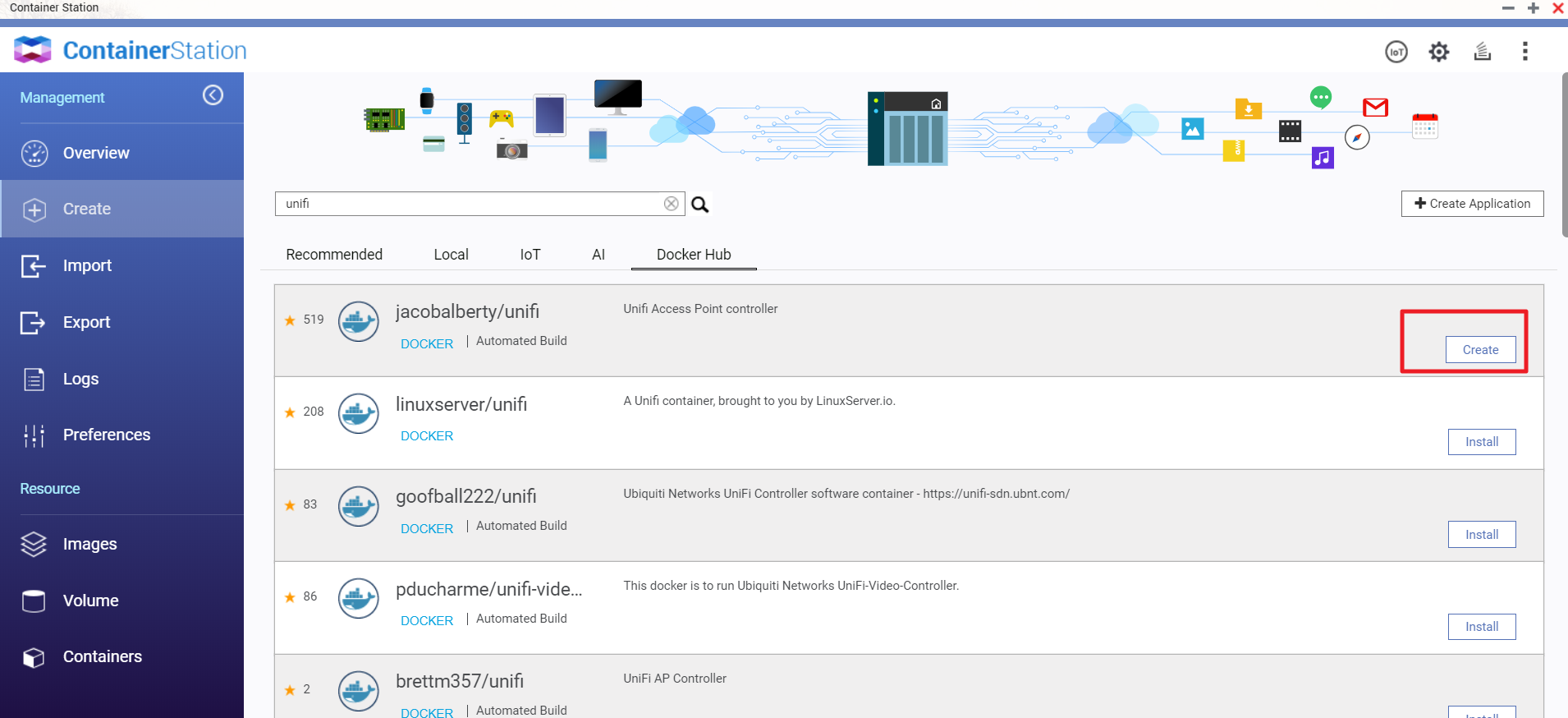Click the jacobalberty/unifi Docker whale icon
This screenshot has height=718, width=1568.
tap(359, 321)
